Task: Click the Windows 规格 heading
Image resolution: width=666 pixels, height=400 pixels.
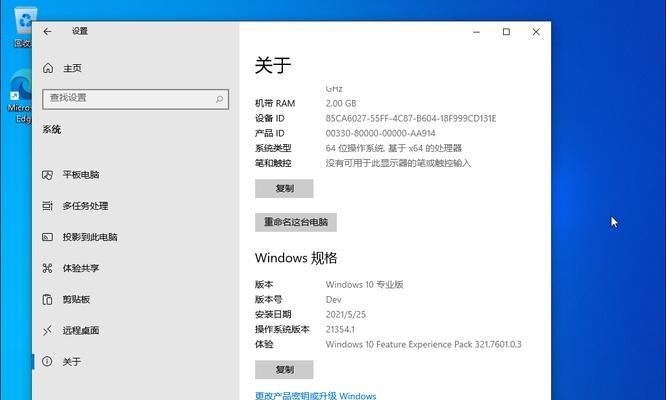Action: coord(296,258)
